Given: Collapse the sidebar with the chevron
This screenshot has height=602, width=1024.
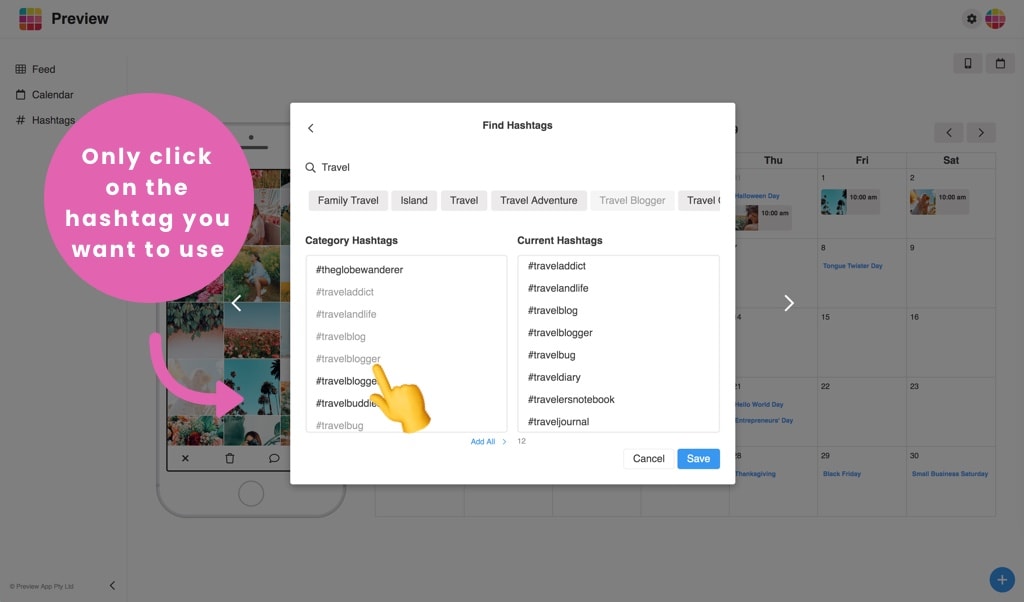Looking at the screenshot, I should [x=112, y=585].
